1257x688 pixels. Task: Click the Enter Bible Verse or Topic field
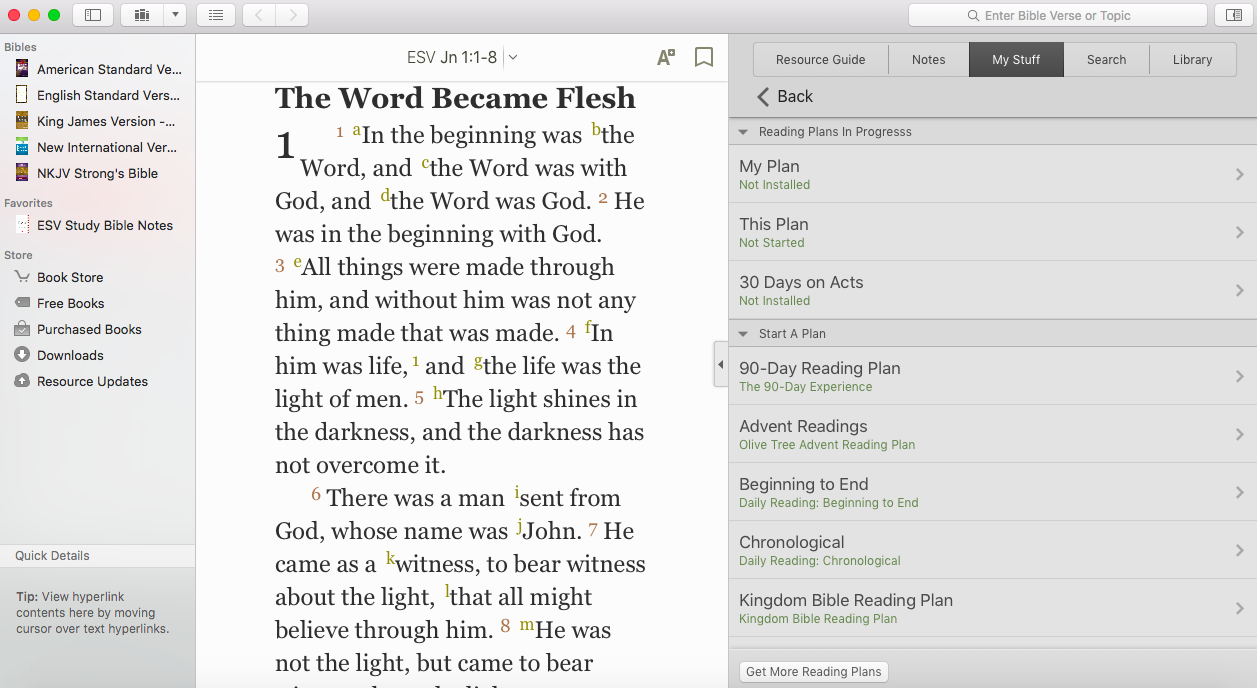click(1057, 15)
